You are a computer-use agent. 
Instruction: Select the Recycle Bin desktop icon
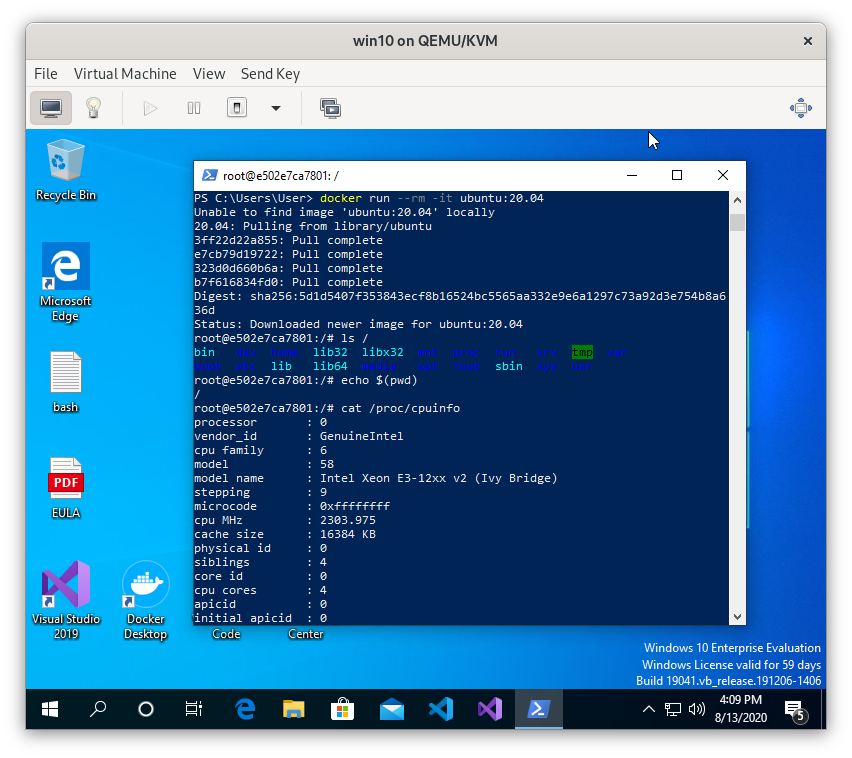(66, 171)
